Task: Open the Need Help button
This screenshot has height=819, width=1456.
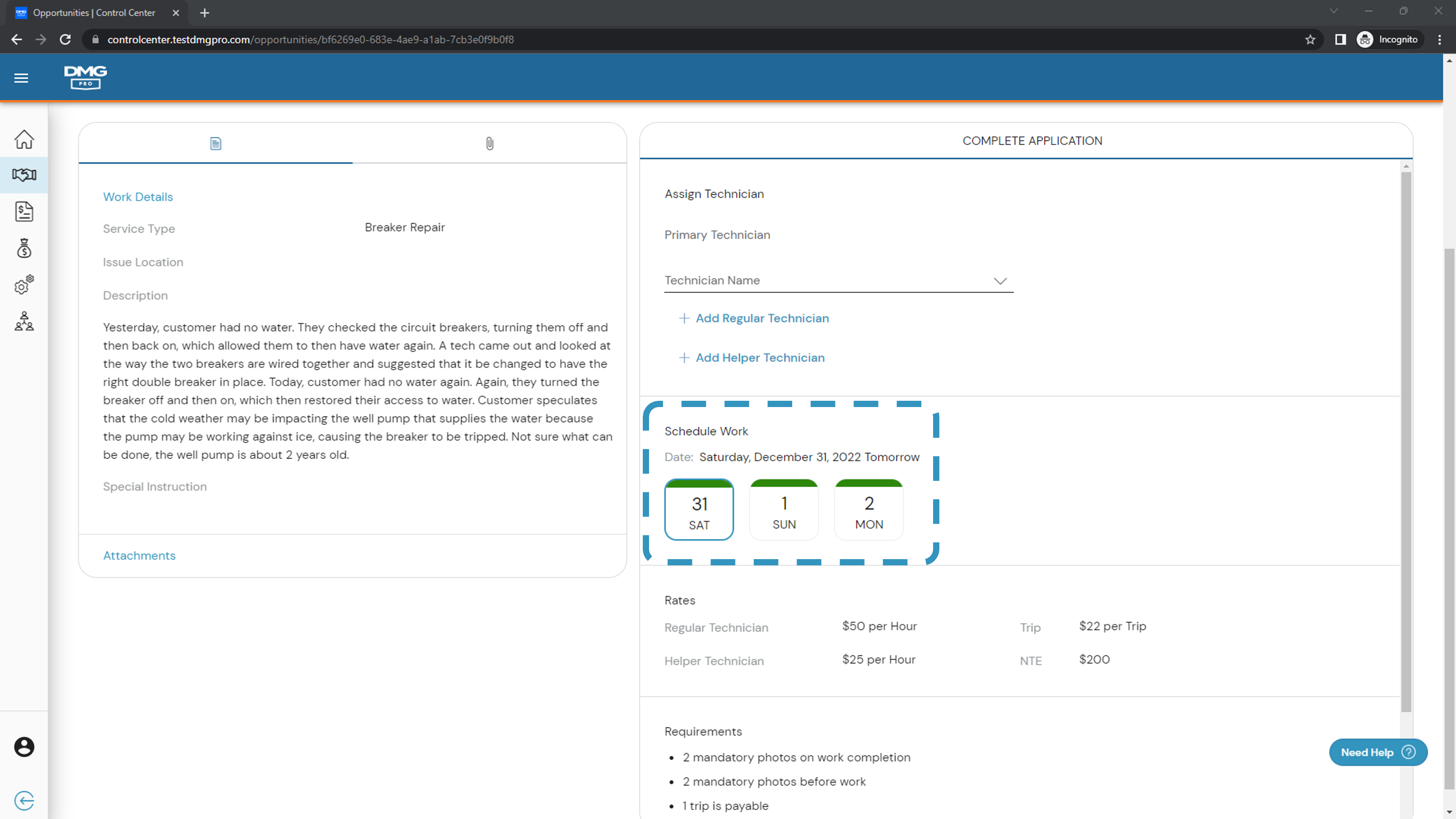Action: coord(1378,752)
